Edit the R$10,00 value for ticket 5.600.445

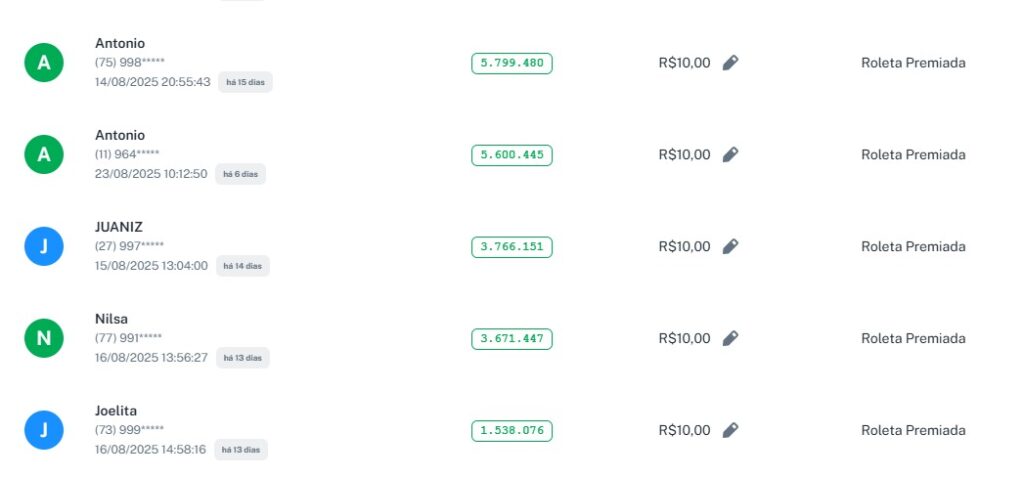coord(730,155)
